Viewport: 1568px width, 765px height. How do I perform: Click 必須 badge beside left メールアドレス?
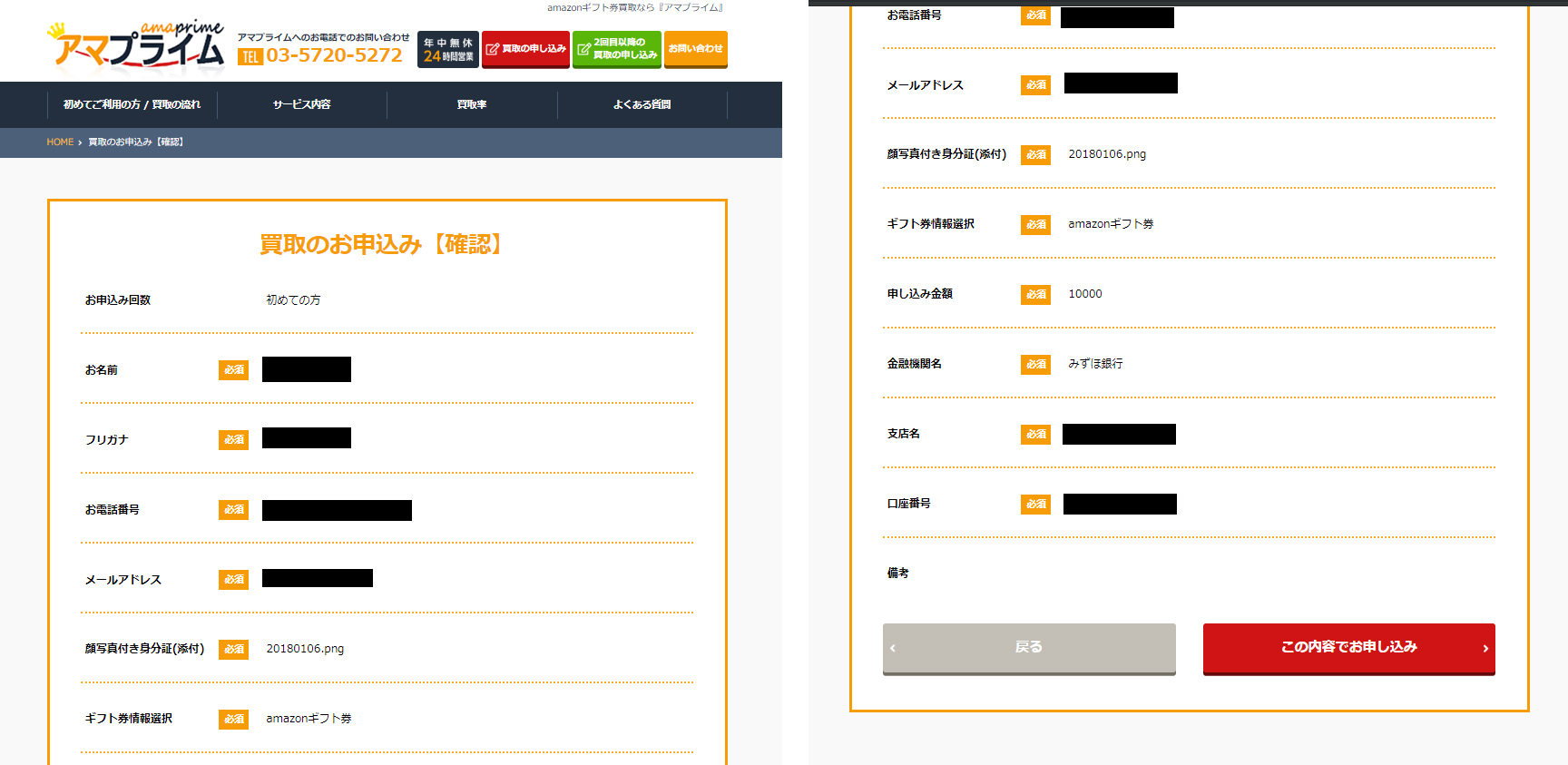point(233,580)
